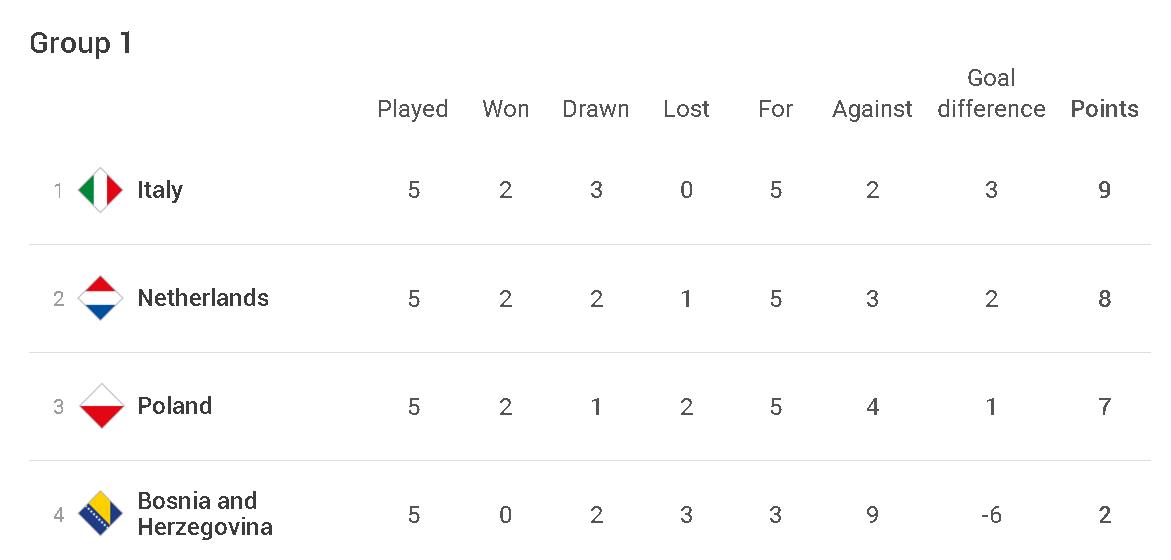Click Bosnia's goal difference of -6

tap(990, 515)
